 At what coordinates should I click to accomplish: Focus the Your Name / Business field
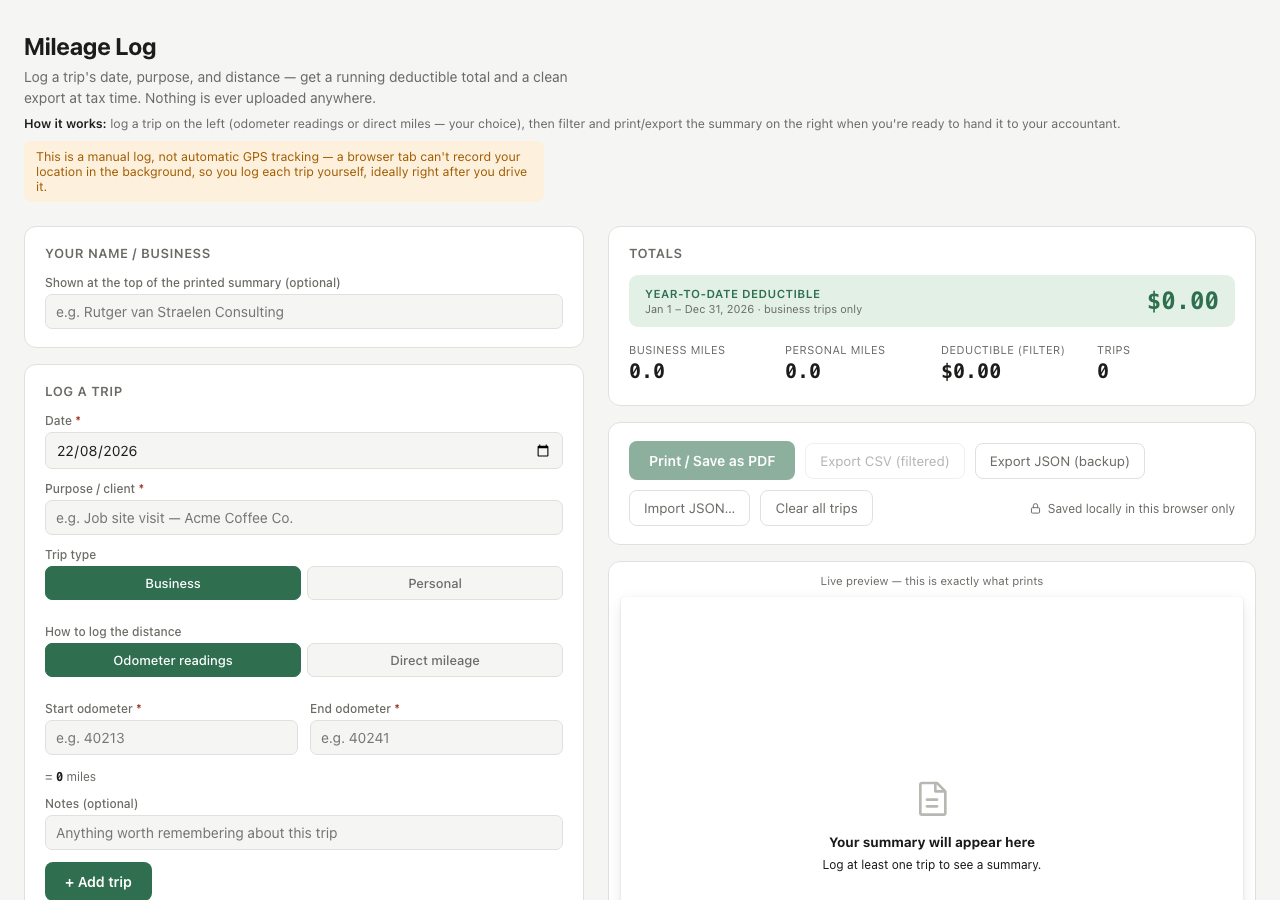304,311
